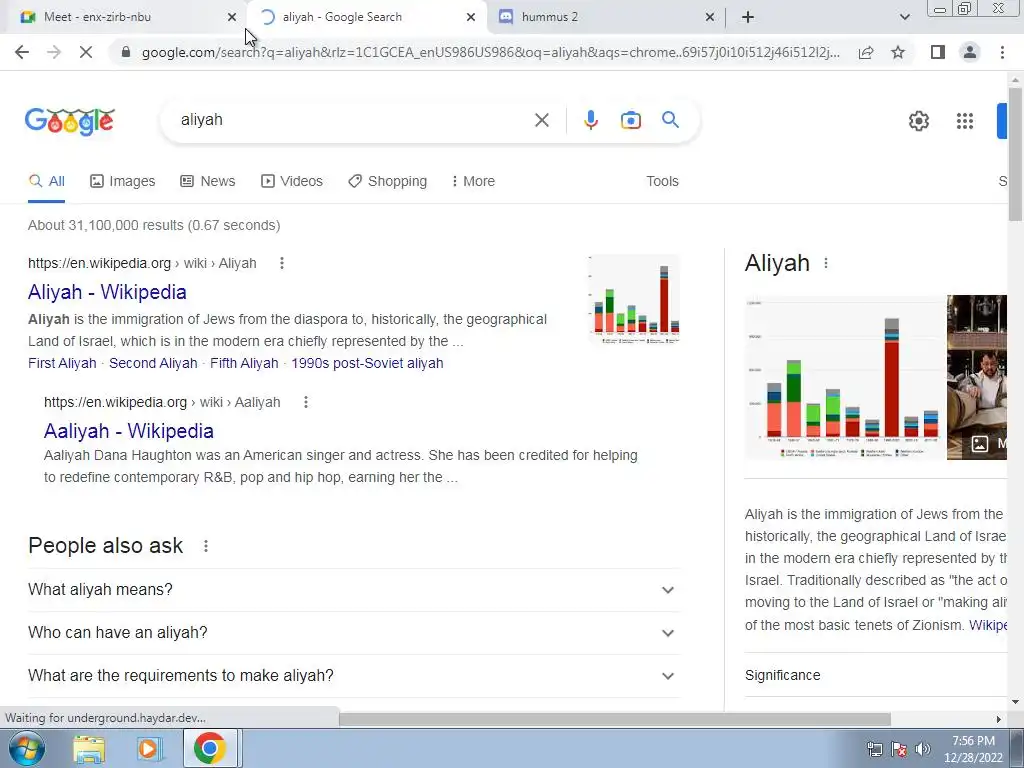Viewport: 1024px width, 768px height.
Task: Click the Google holiday logo
Action: [70, 121]
